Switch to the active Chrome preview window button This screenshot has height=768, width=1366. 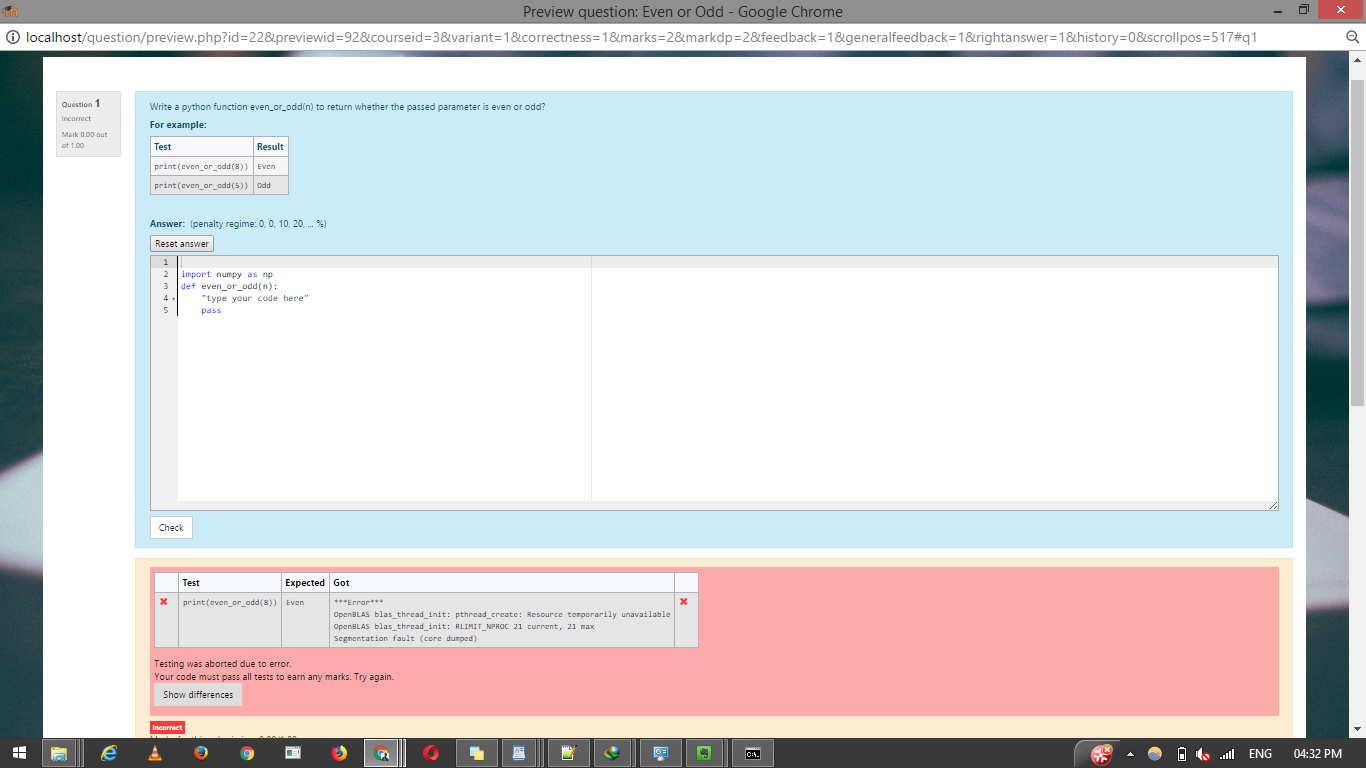[381, 753]
